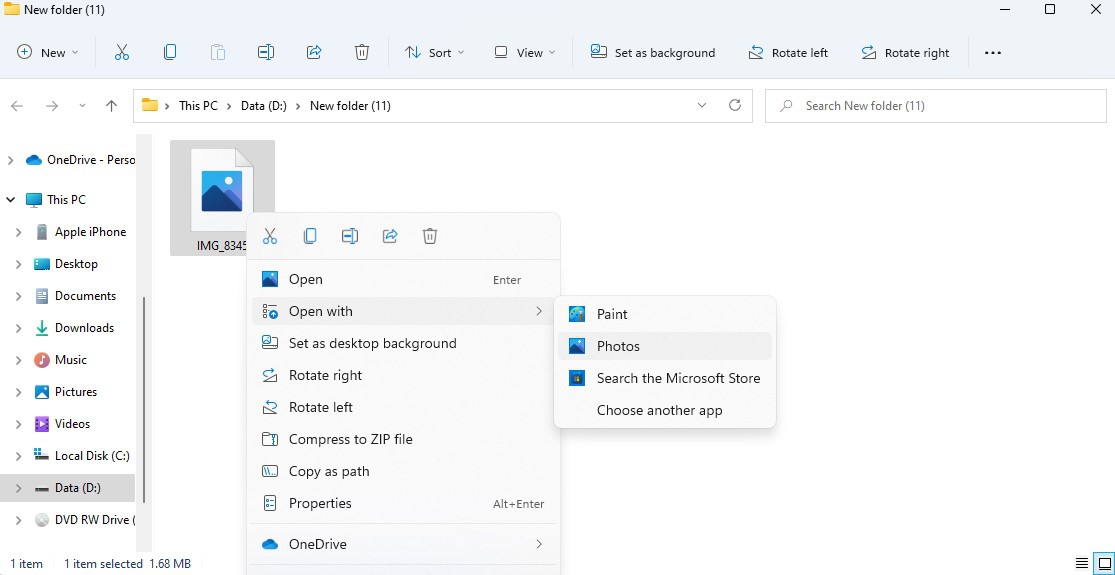Select Compress to ZIP file

tap(402, 439)
